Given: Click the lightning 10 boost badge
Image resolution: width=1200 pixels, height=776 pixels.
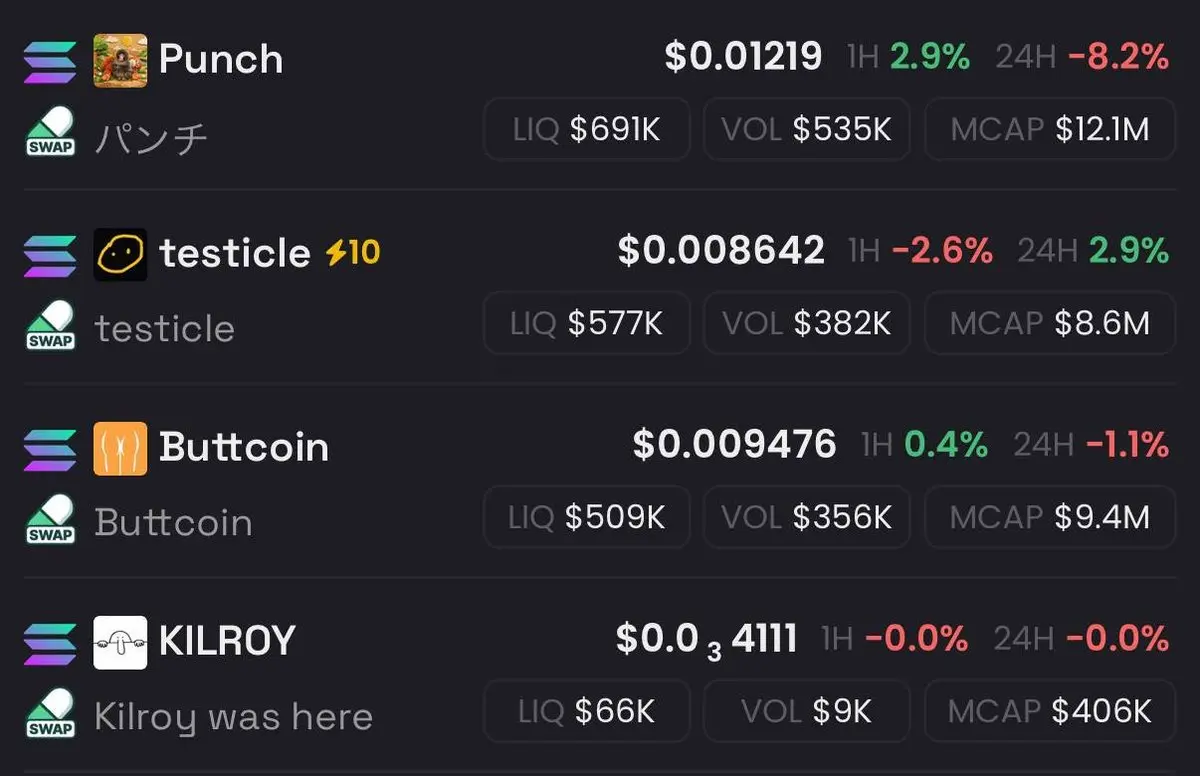Looking at the screenshot, I should (x=353, y=253).
